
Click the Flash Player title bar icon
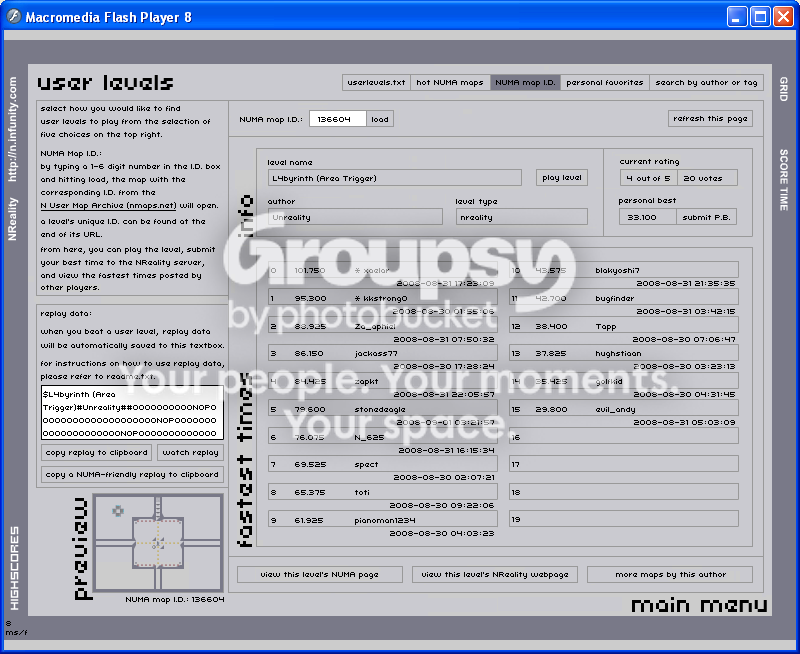[14, 17]
